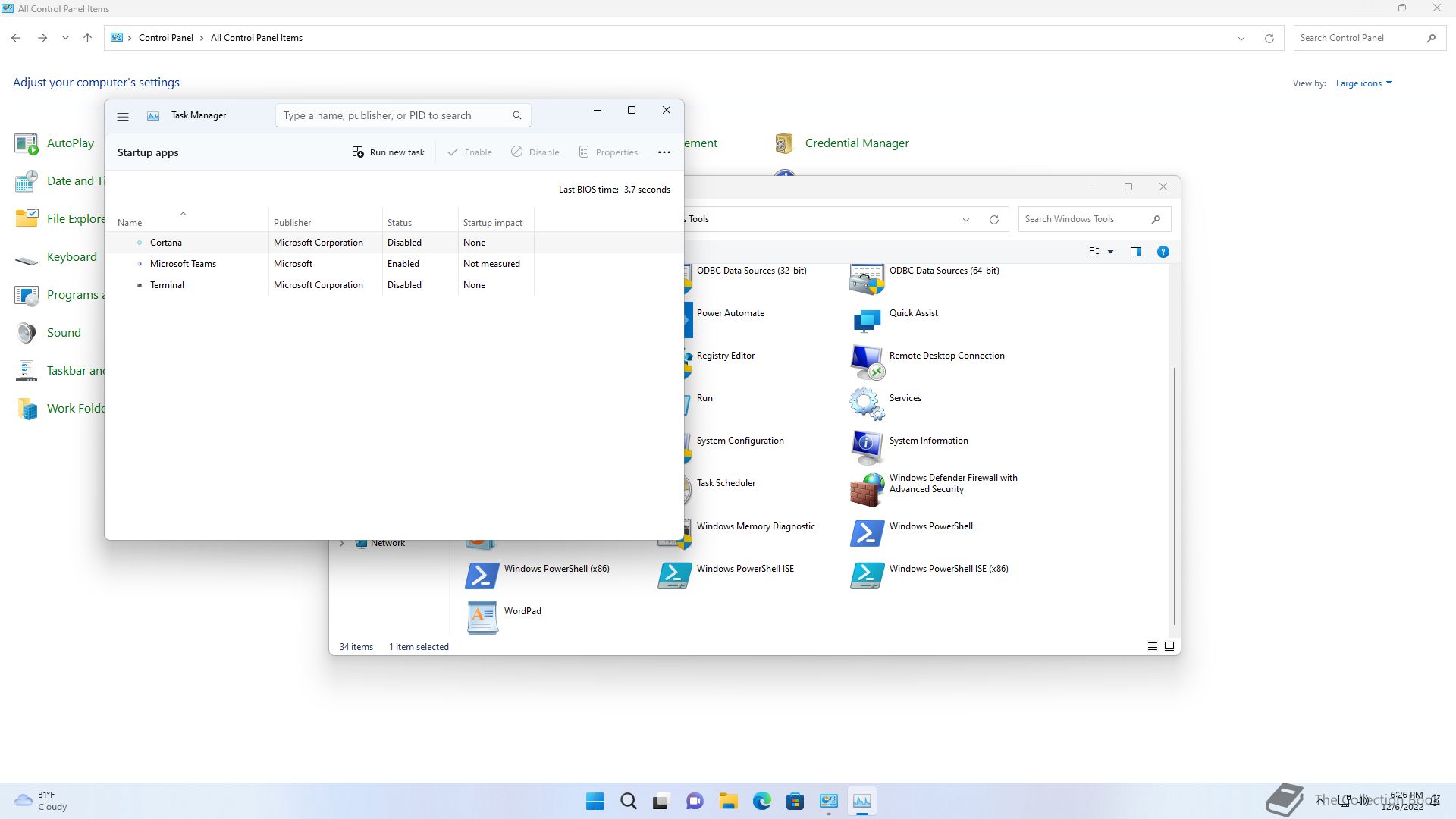Go back in Control Panel navigation
Image resolution: width=1456 pixels, height=819 pixels.
point(16,38)
